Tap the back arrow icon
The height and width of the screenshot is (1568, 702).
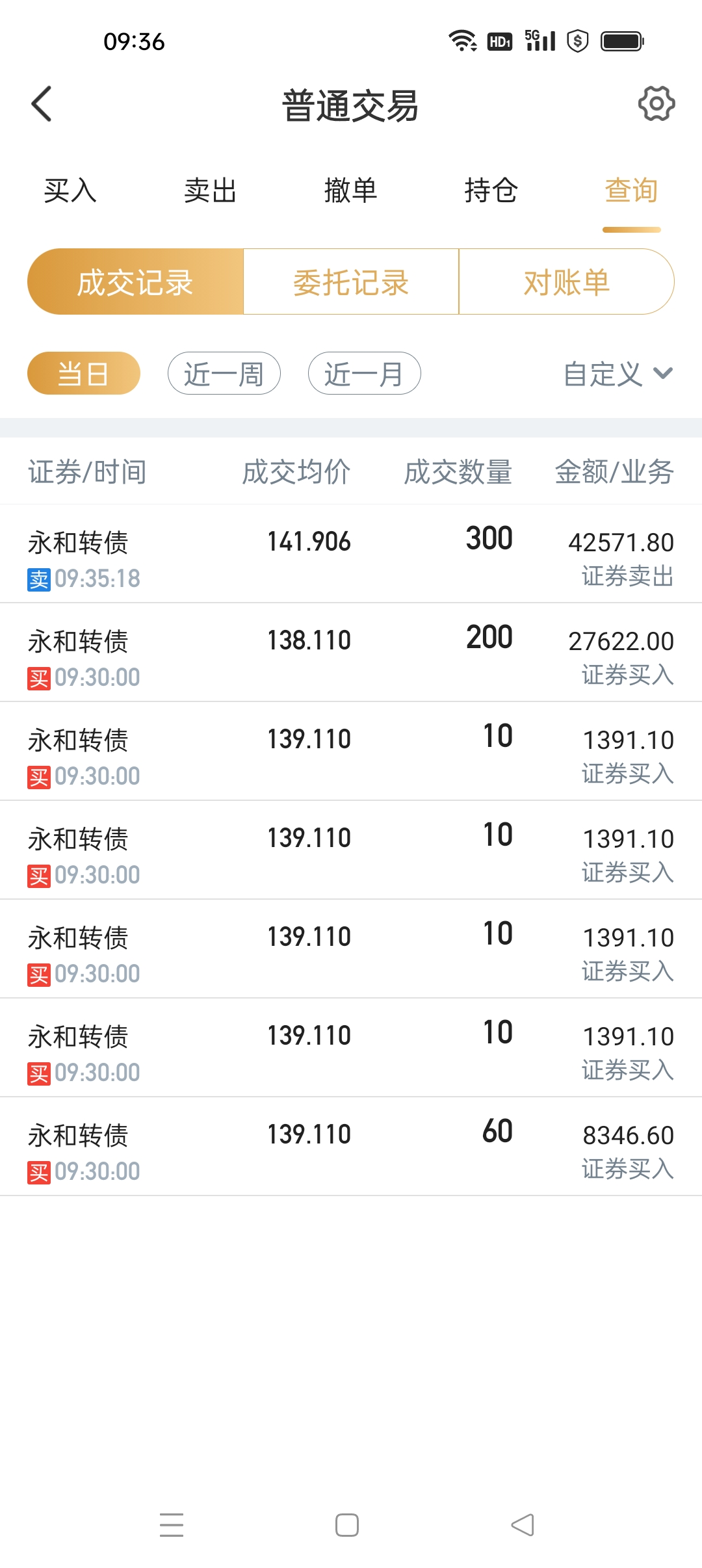(42, 104)
